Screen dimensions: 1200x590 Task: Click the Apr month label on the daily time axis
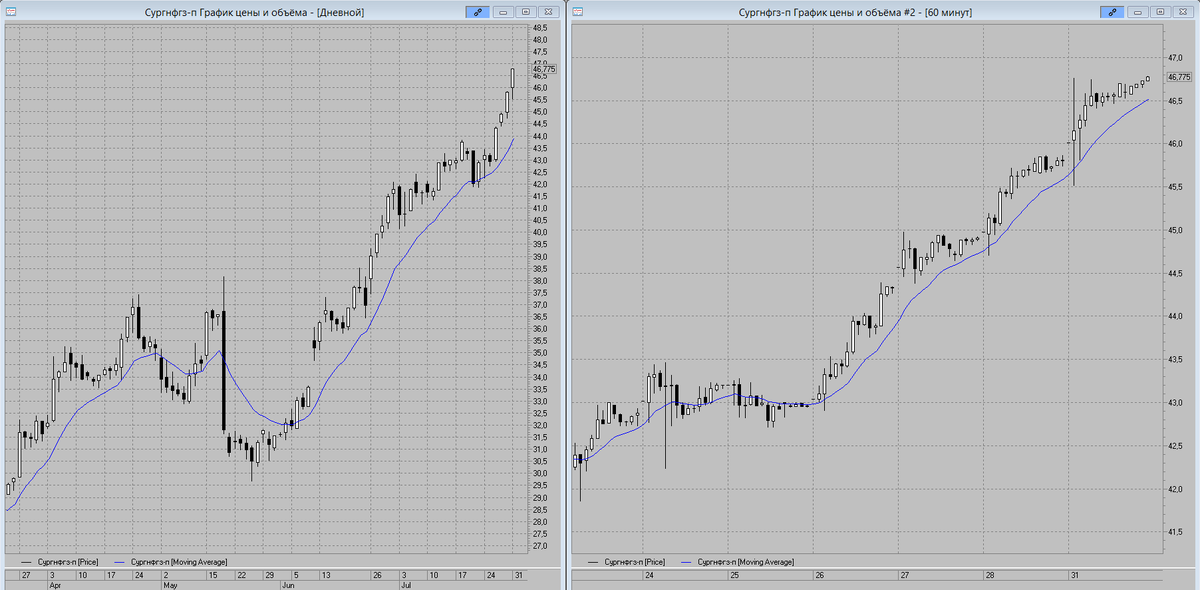click(56, 584)
